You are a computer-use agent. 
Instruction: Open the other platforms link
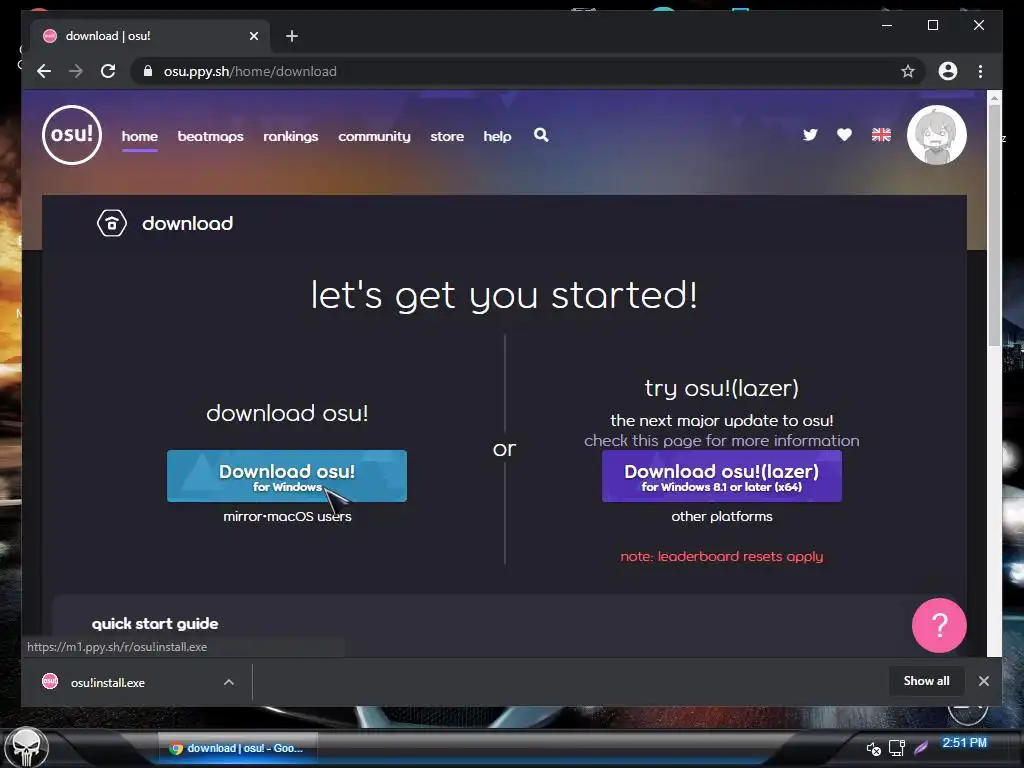tap(722, 517)
